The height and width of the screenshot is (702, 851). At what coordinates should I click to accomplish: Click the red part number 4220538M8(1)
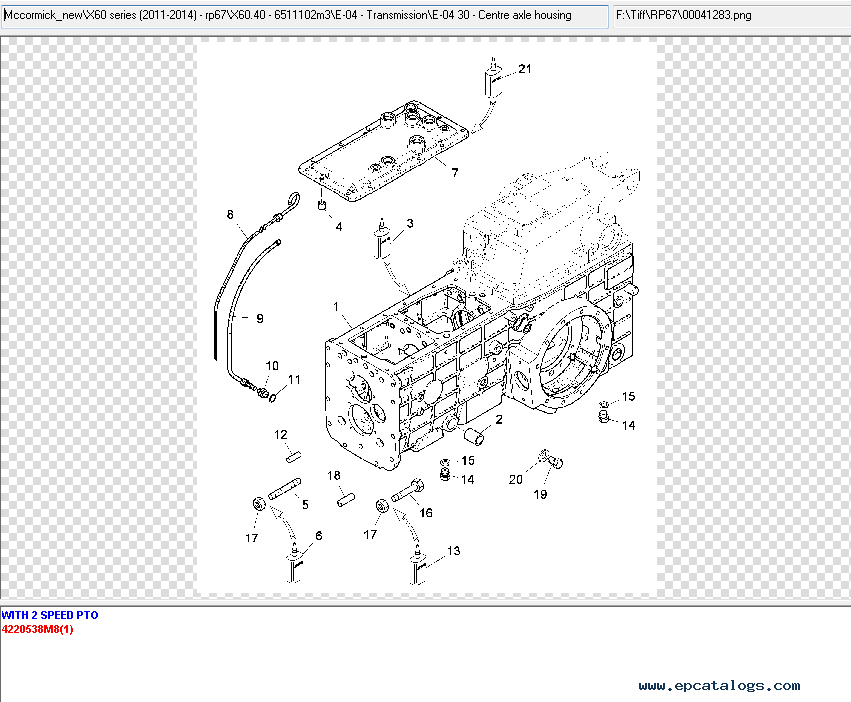point(37,629)
